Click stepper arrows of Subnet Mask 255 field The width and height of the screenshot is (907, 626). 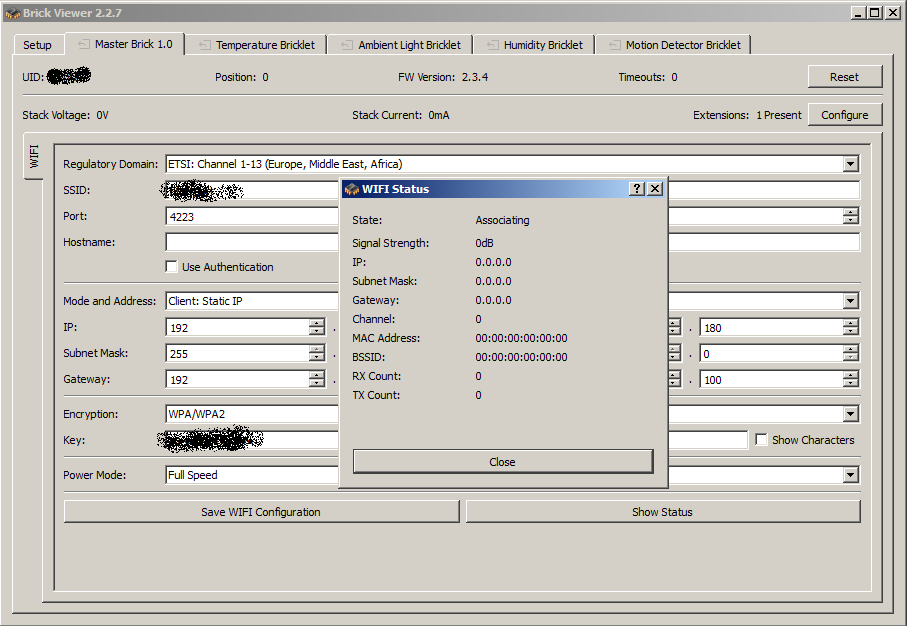pyautogui.click(x=316, y=353)
